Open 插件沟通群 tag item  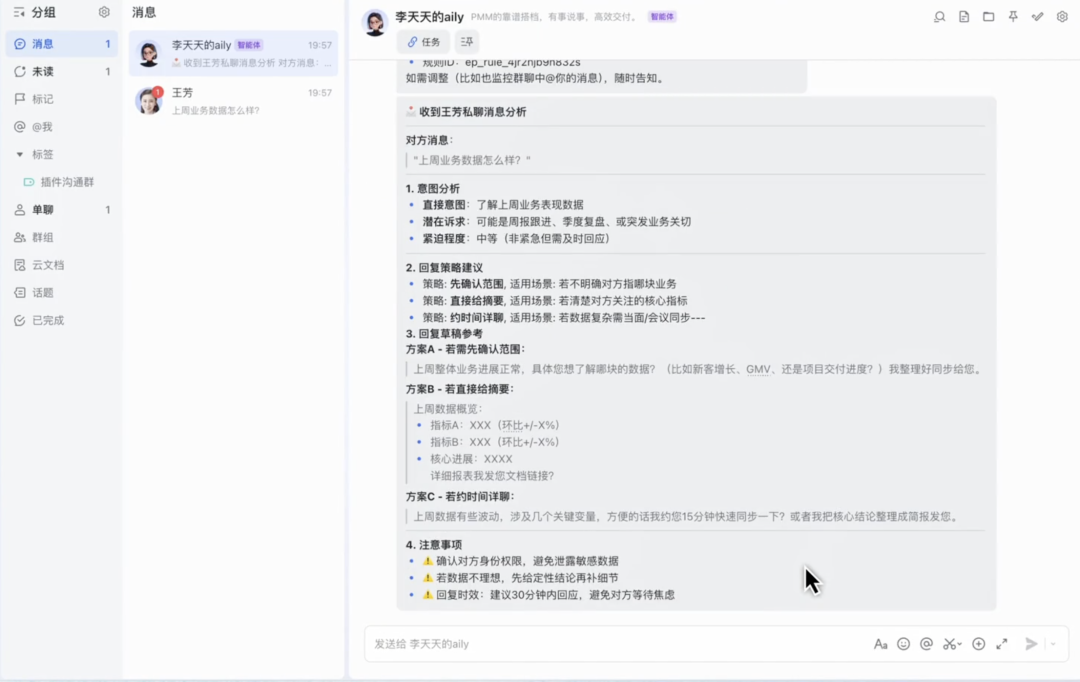click(67, 182)
